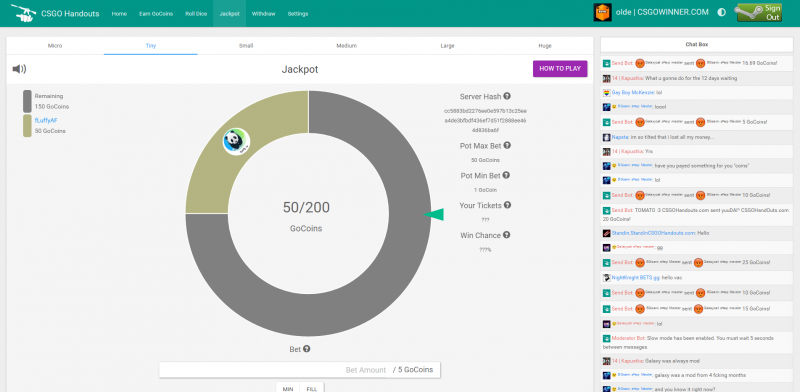Toggle the dark mode contrast icon
Viewport: 800px width, 392px height.
click(721, 13)
